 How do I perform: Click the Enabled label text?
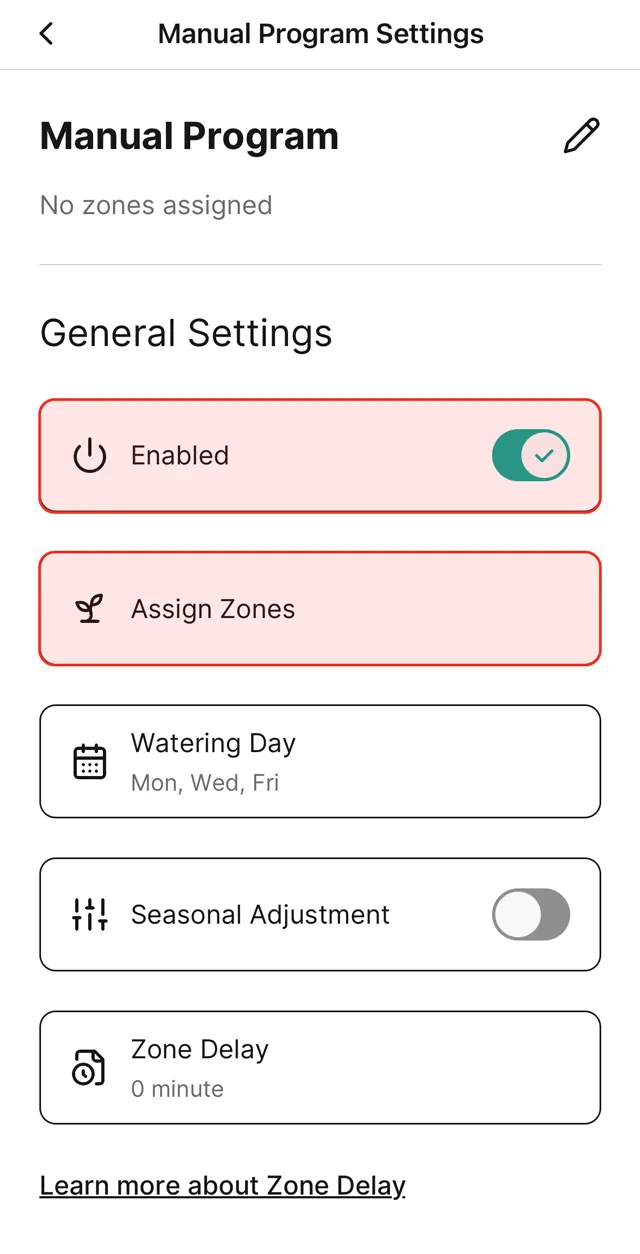click(x=180, y=456)
